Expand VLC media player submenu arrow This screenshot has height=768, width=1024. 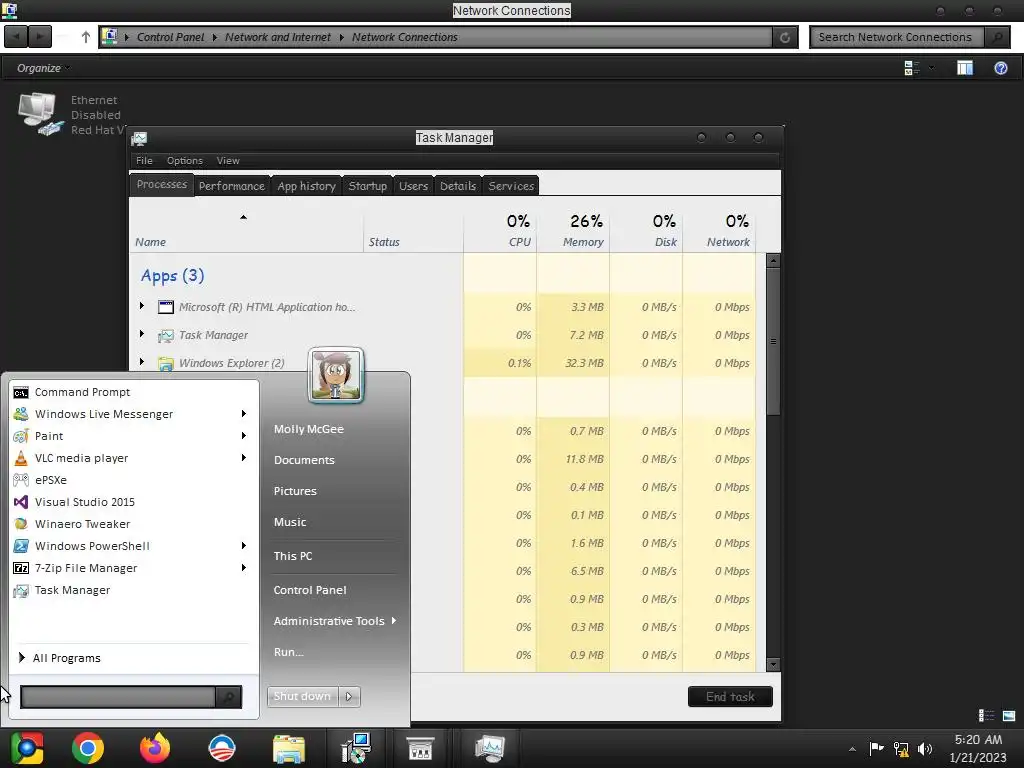pos(244,458)
